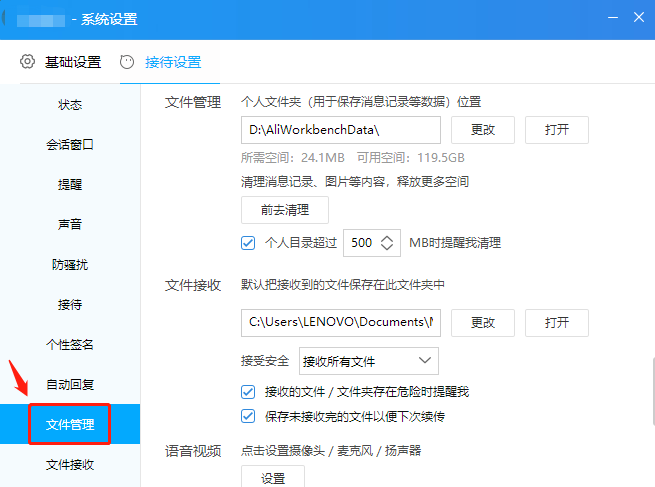
Task: Select highlighted 文件管理 sidebar item
Action: coord(70,424)
